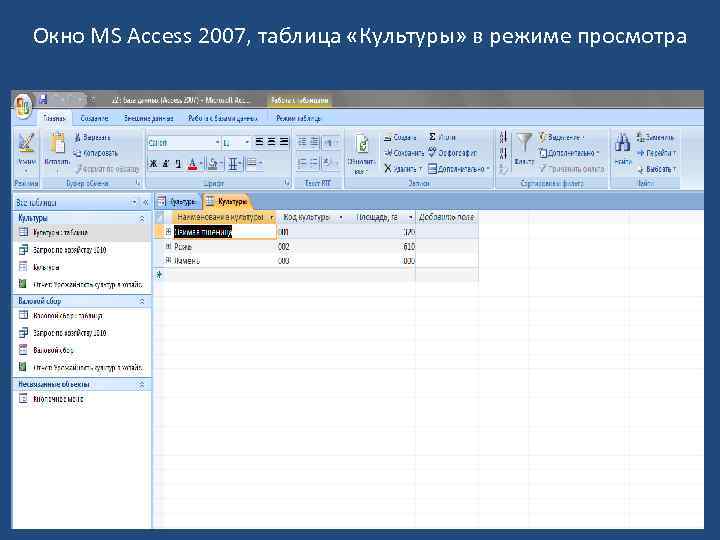Screen dimensions: 720x540
Task: Click Cut (Вырезать) scissors command
Action: pyautogui.click(x=93, y=137)
